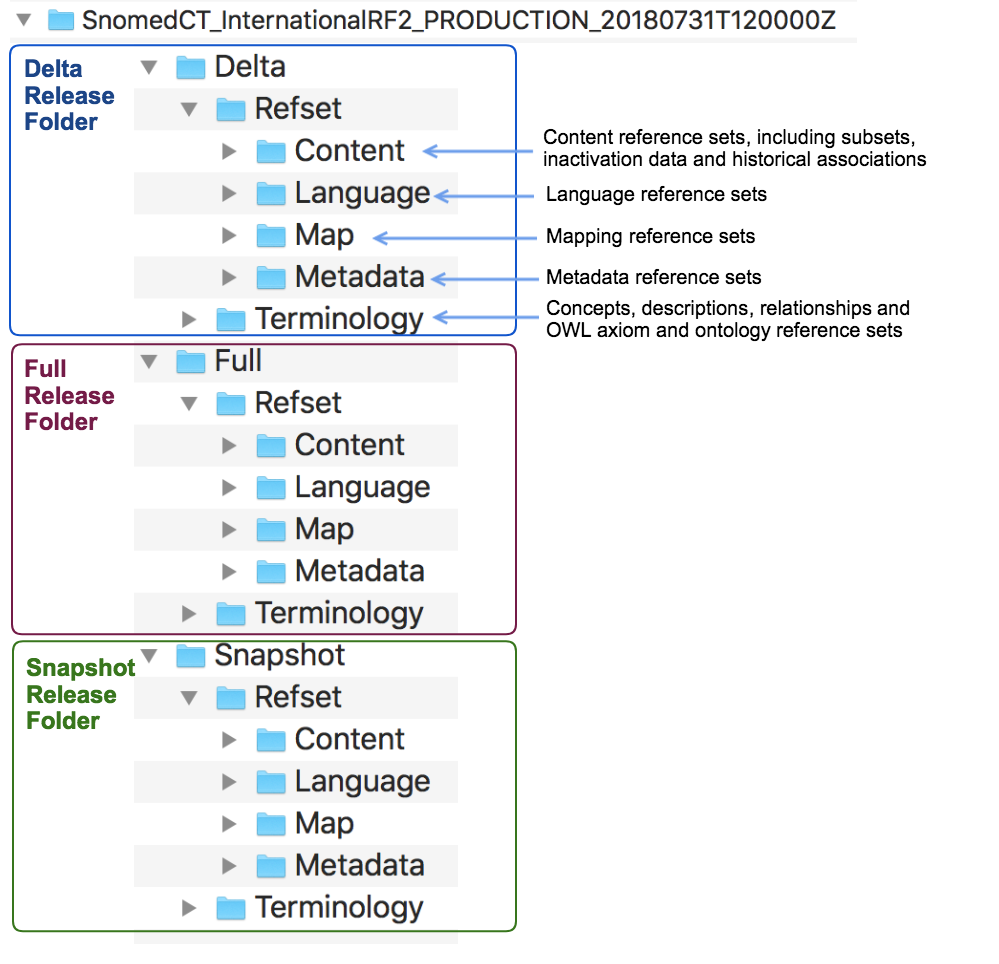999x964 pixels.
Task: Click the Metadata folder icon under Full Refset
Action: point(271,572)
